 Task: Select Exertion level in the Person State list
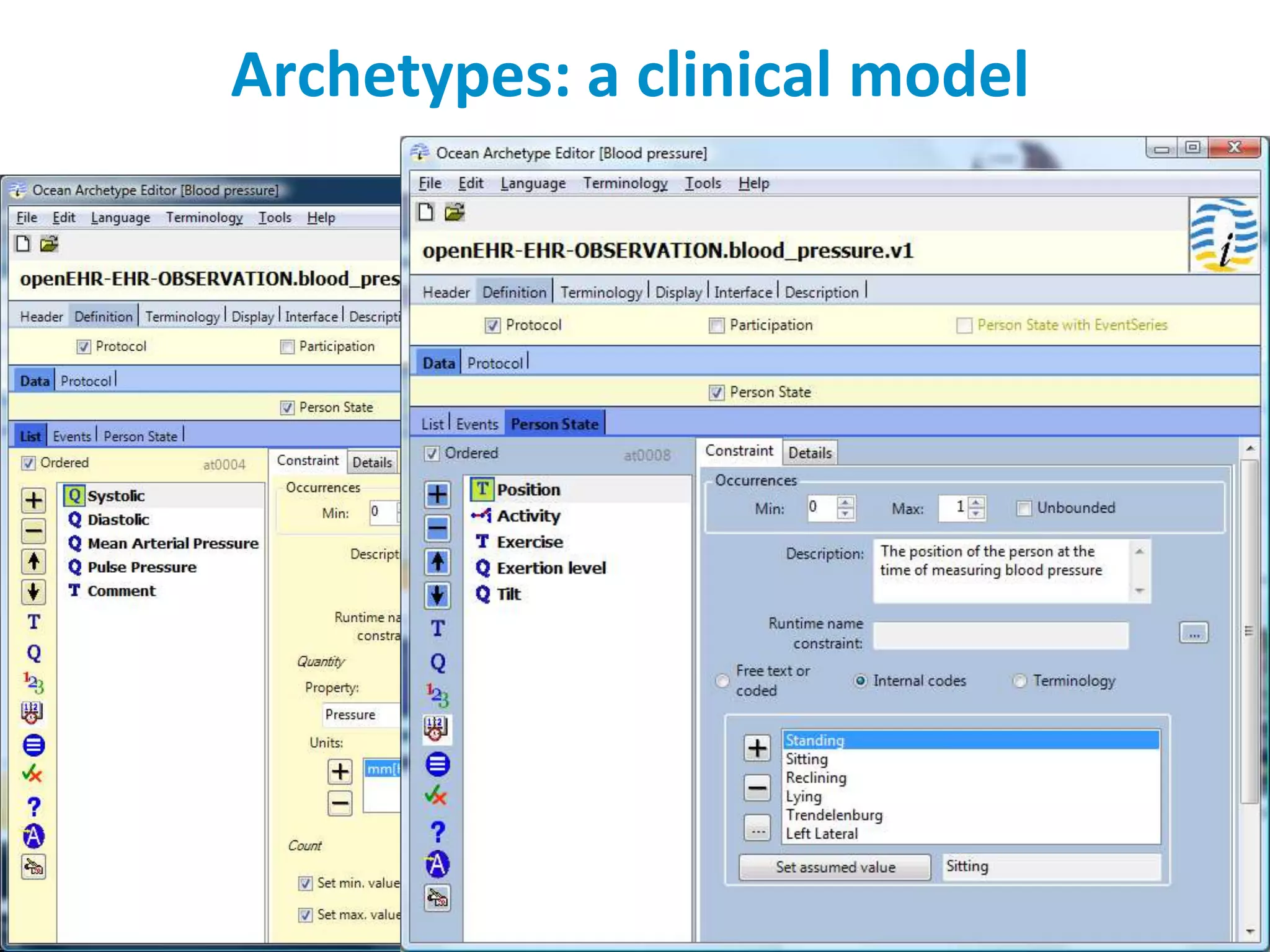(551, 568)
